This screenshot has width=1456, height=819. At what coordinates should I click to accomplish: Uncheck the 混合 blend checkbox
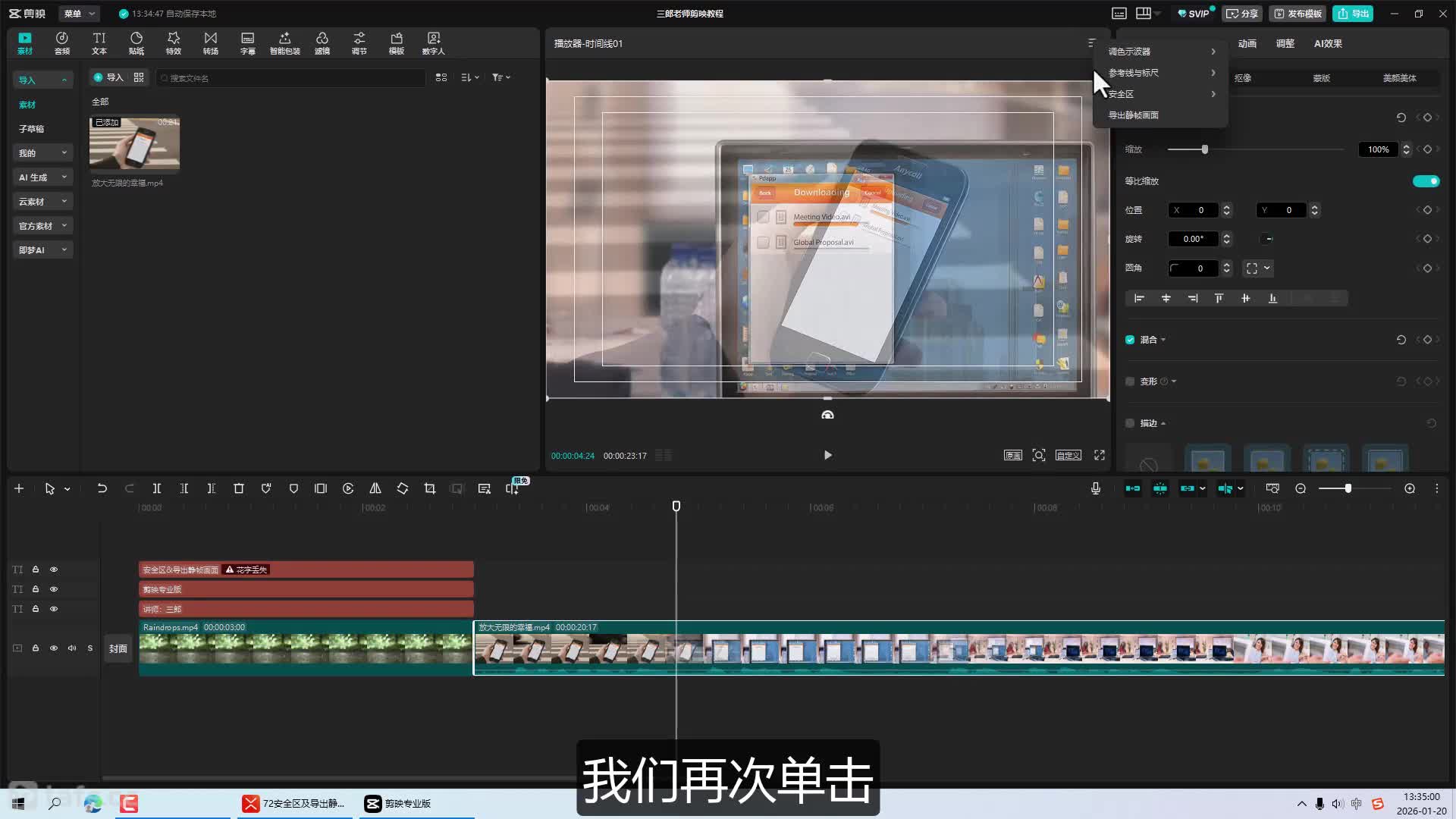(x=1130, y=340)
